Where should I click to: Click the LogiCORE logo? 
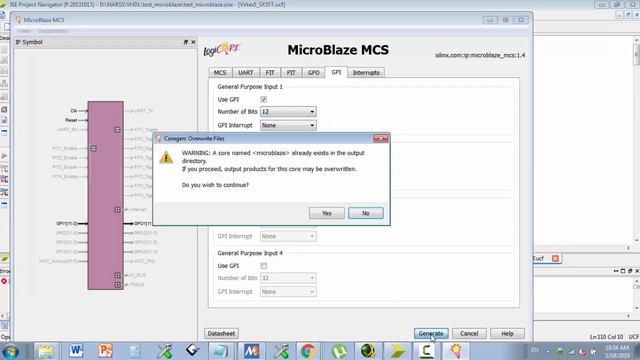tap(222, 49)
